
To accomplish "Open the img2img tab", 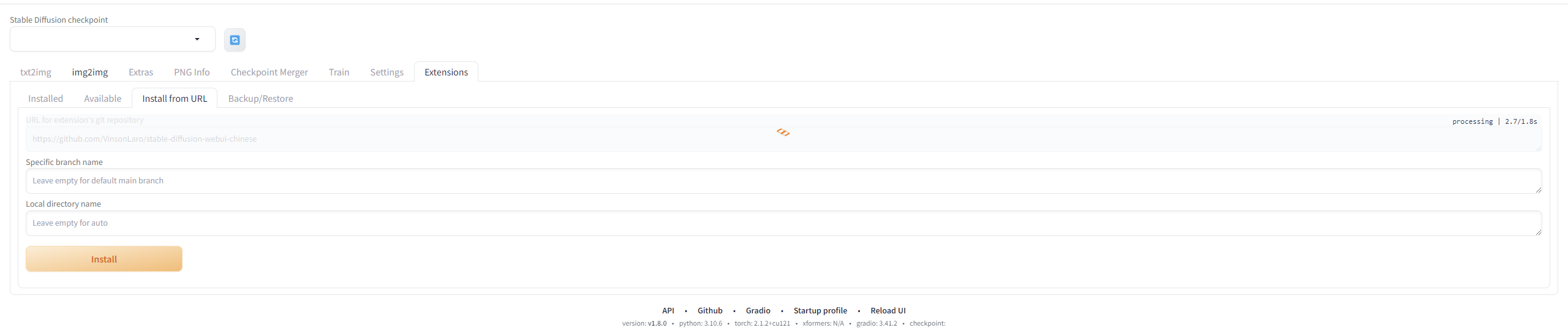I will (90, 72).
